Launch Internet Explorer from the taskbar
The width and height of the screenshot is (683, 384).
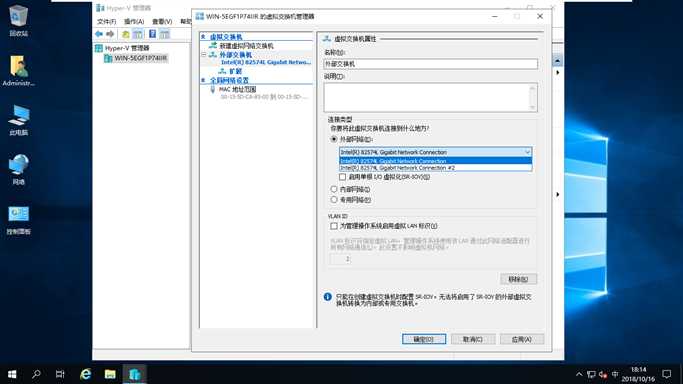[x=85, y=374]
